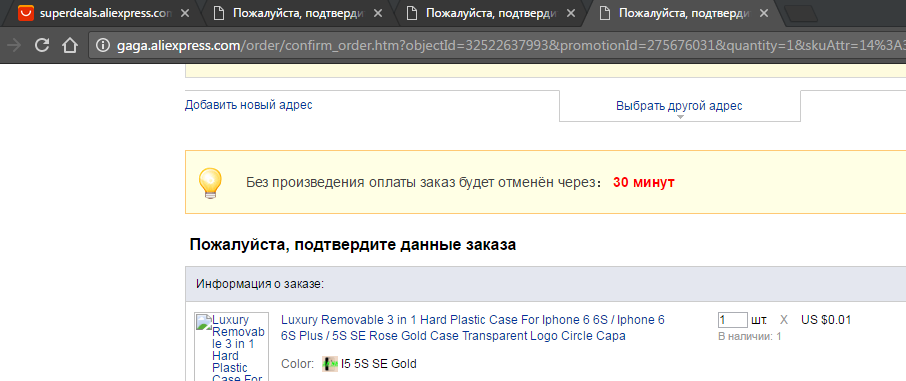Close the superdeals.aliexpress.com tab
Screen dimensions: 906x381
185,13
